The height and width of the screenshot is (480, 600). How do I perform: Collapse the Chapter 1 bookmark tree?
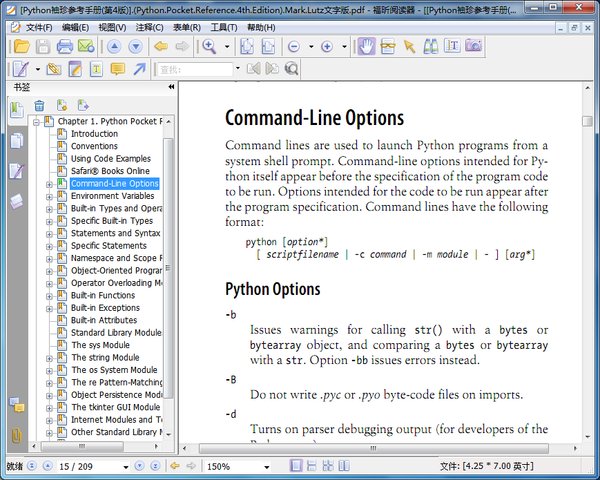tap(36, 122)
